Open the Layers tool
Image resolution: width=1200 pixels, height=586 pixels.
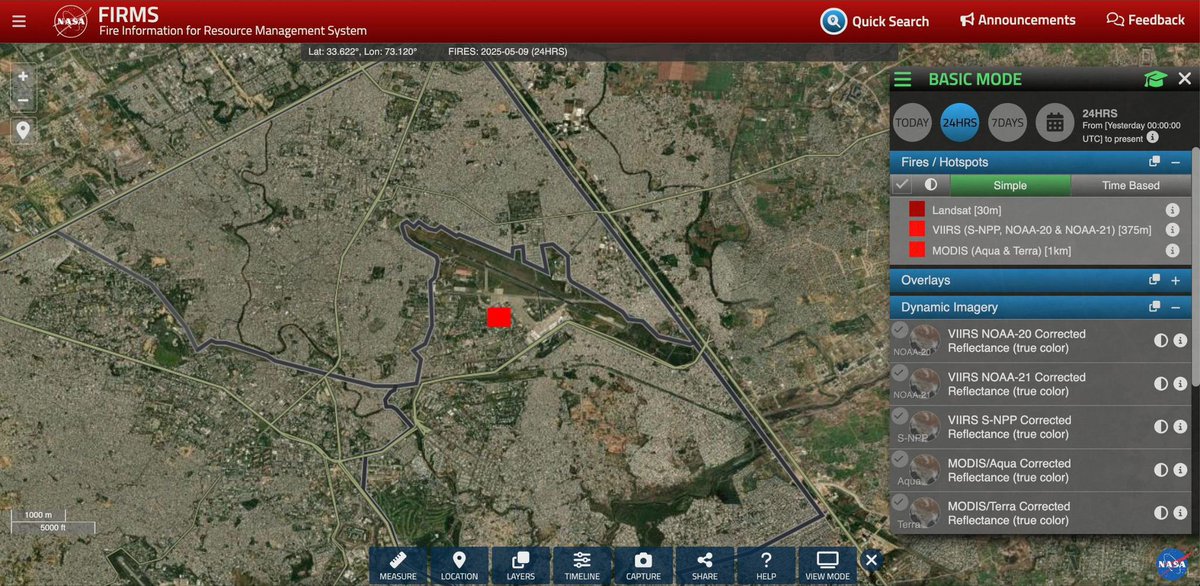(520, 566)
